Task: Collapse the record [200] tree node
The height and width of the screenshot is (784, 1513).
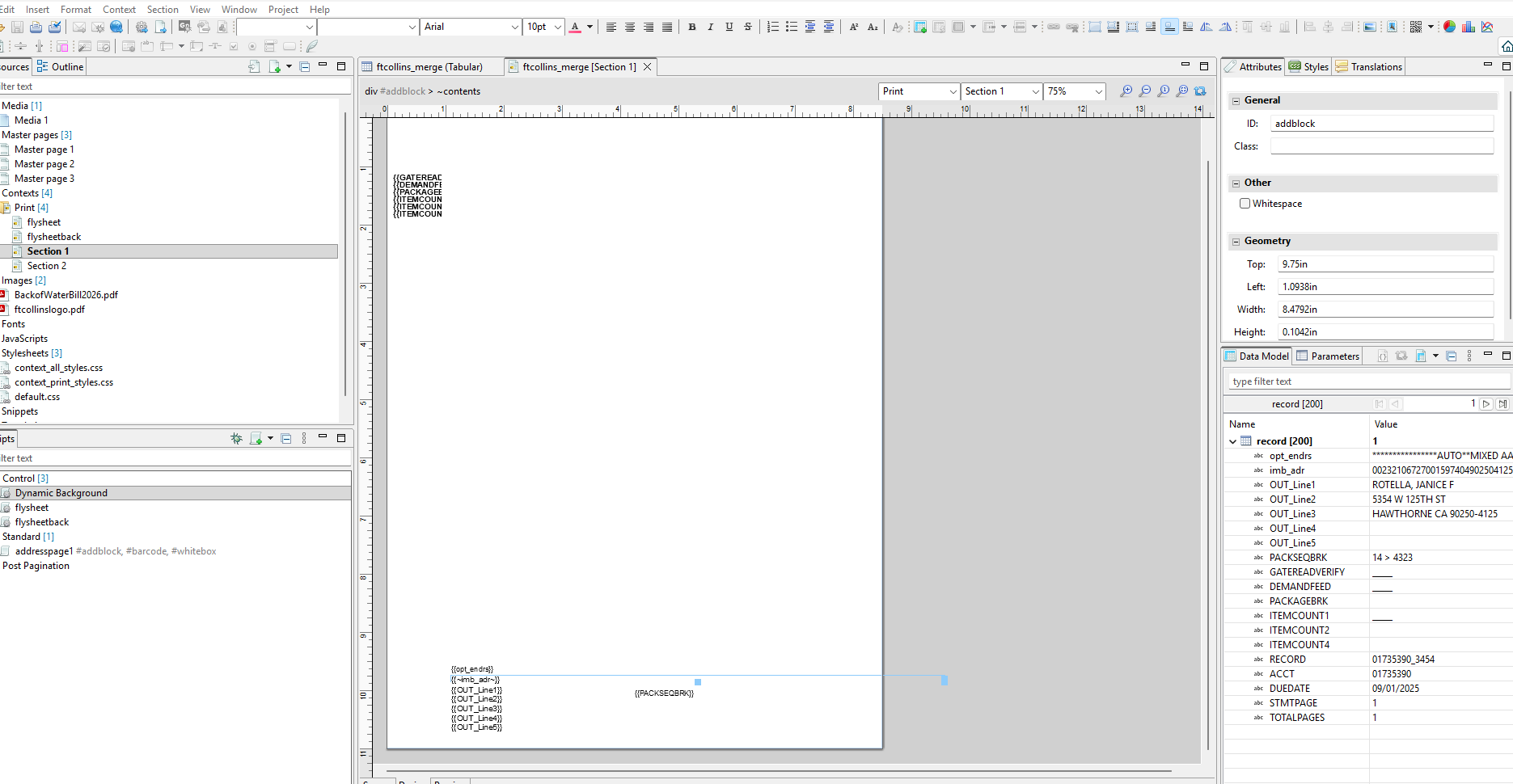Action: coord(1232,441)
